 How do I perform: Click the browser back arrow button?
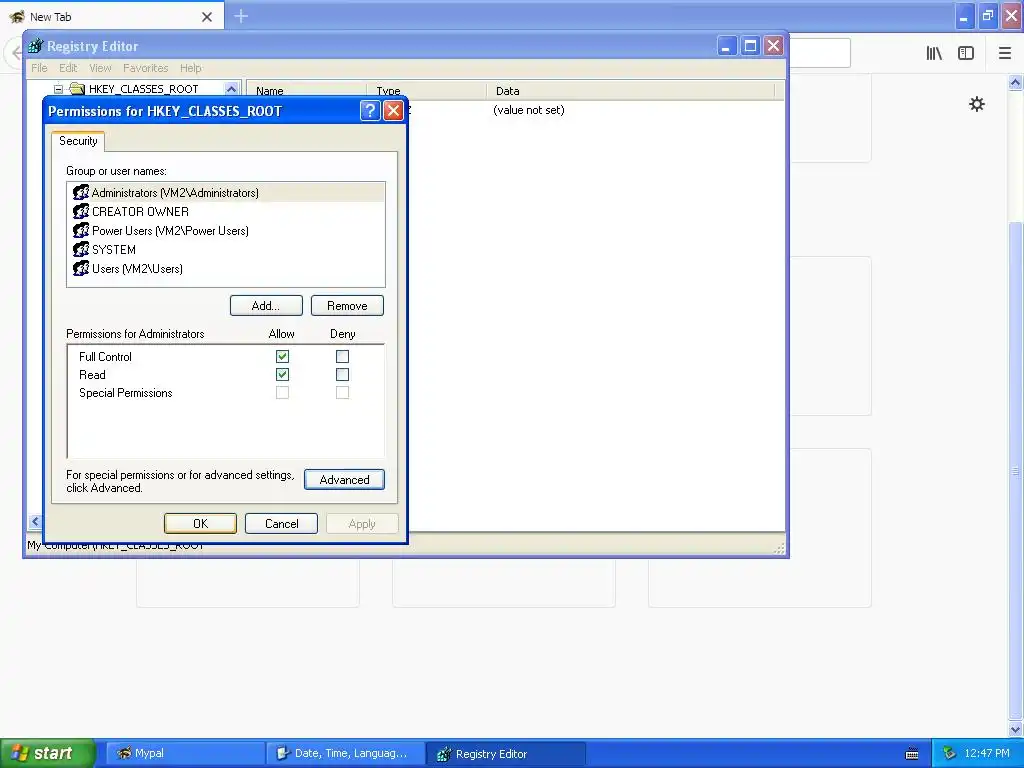15,53
